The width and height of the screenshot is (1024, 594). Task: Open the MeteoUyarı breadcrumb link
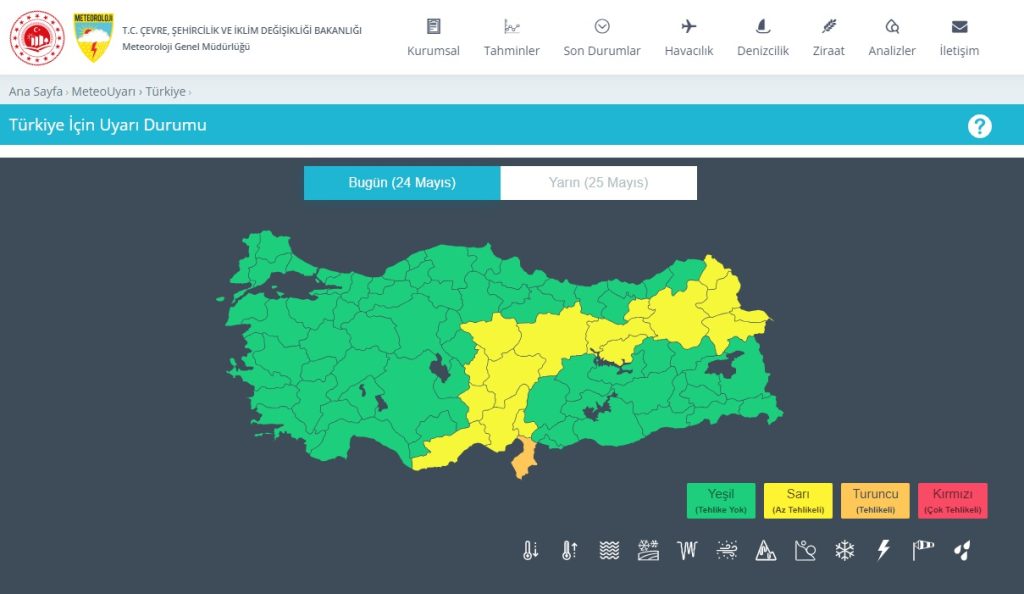click(103, 91)
